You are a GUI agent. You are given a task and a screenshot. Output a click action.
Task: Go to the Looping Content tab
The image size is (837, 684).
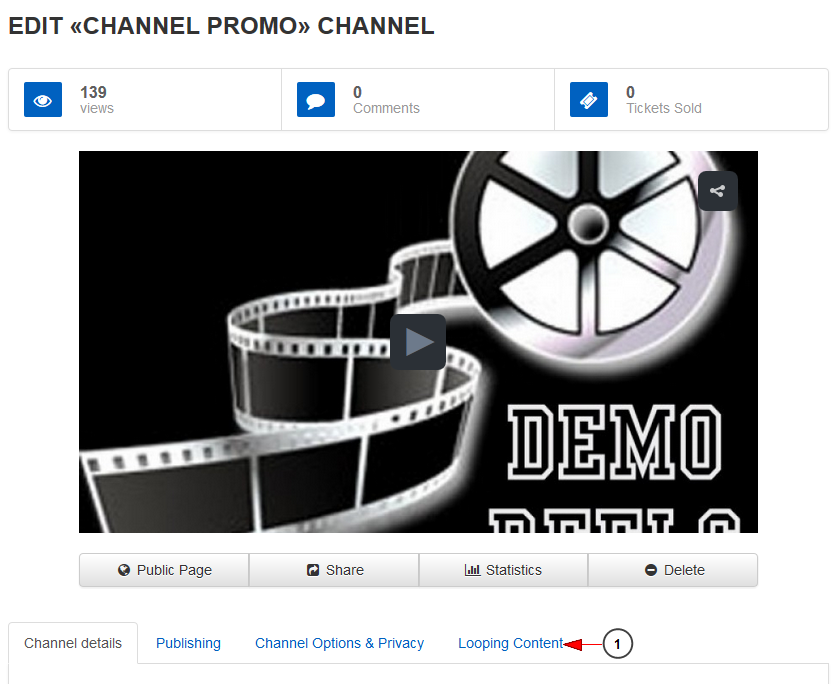[x=510, y=643]
